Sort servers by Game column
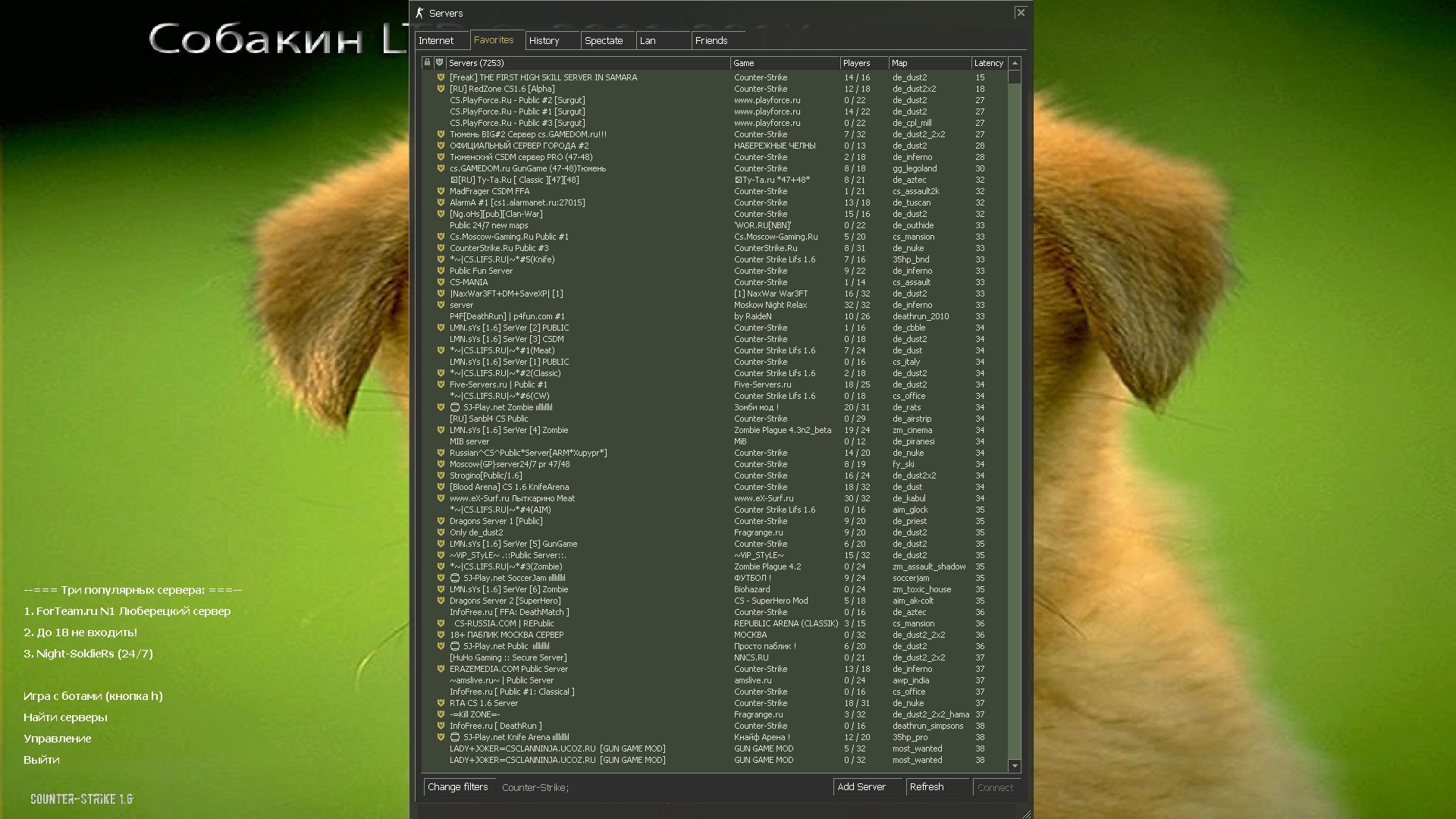The height and width of the screenshot is (819, 1456). pyautogui.click(x=785, y=63)
